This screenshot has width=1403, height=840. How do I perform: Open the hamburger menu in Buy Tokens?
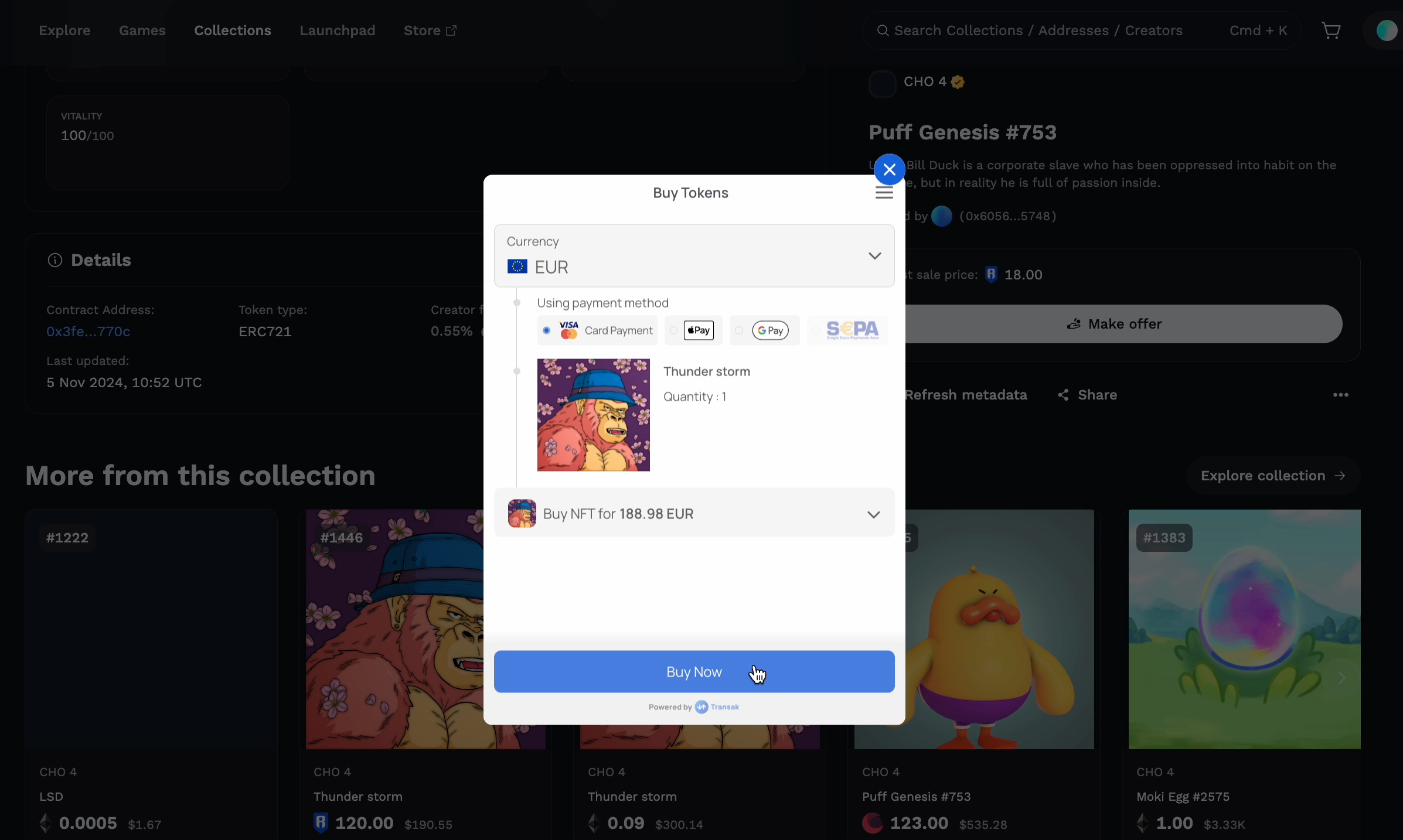point(884,193)
